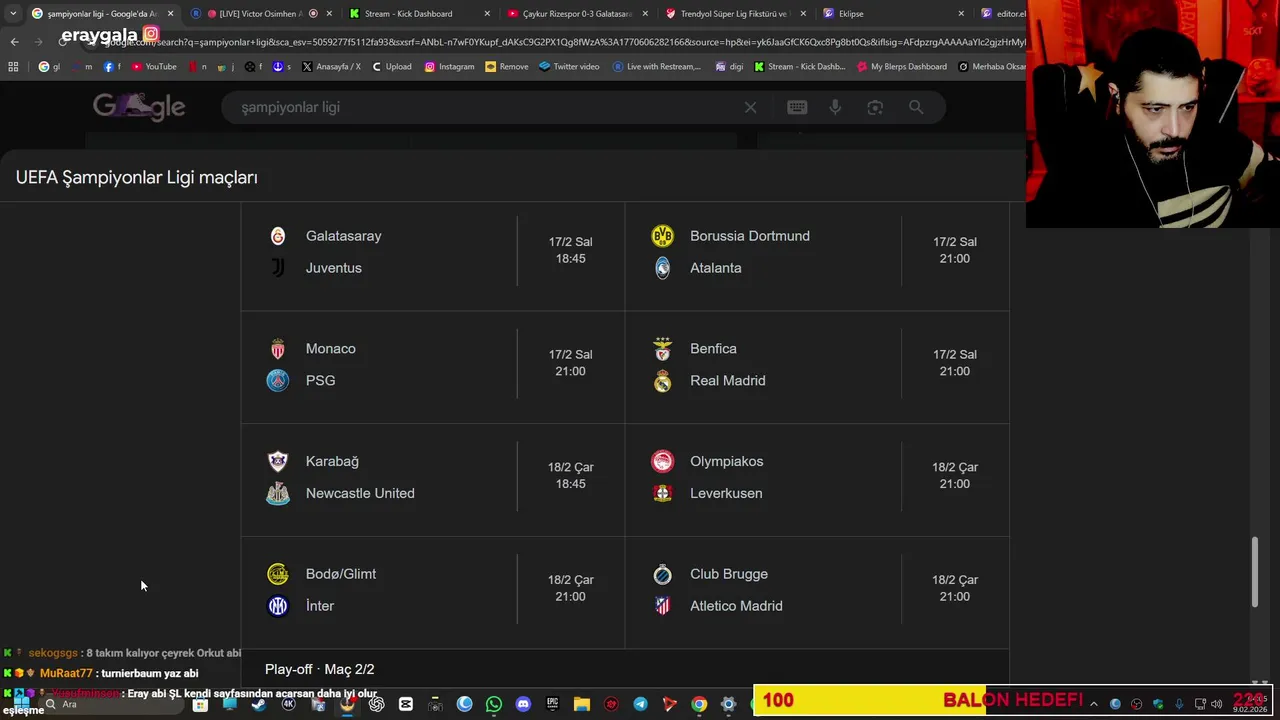The height and width of the screenshot is (720, 1280).
Task: Open the Galatasaray vs Juventus match
Action: pyautogui.click(x=433, y=252)
